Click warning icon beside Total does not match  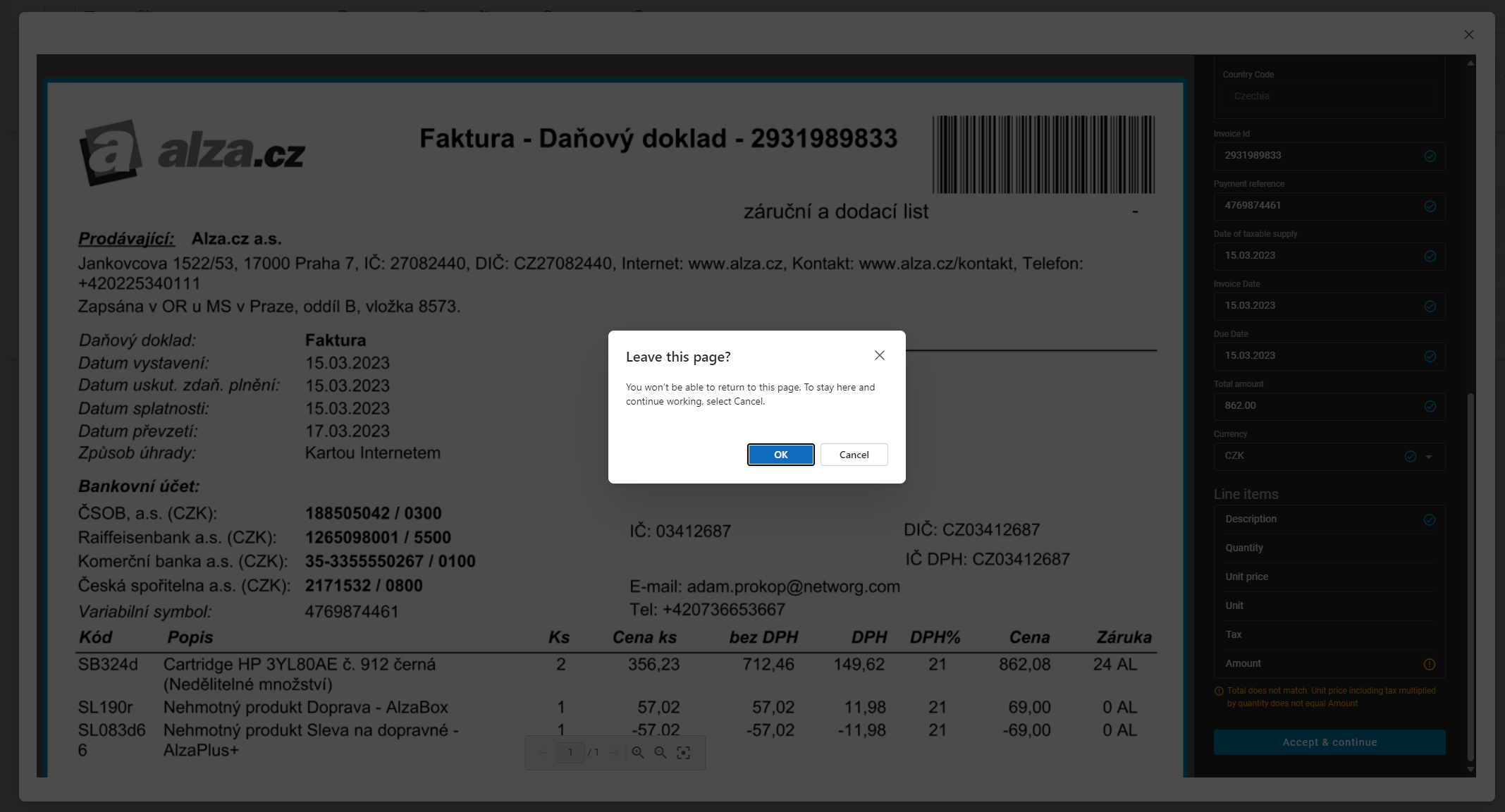pyautogui.click(x=1219, y=691)
